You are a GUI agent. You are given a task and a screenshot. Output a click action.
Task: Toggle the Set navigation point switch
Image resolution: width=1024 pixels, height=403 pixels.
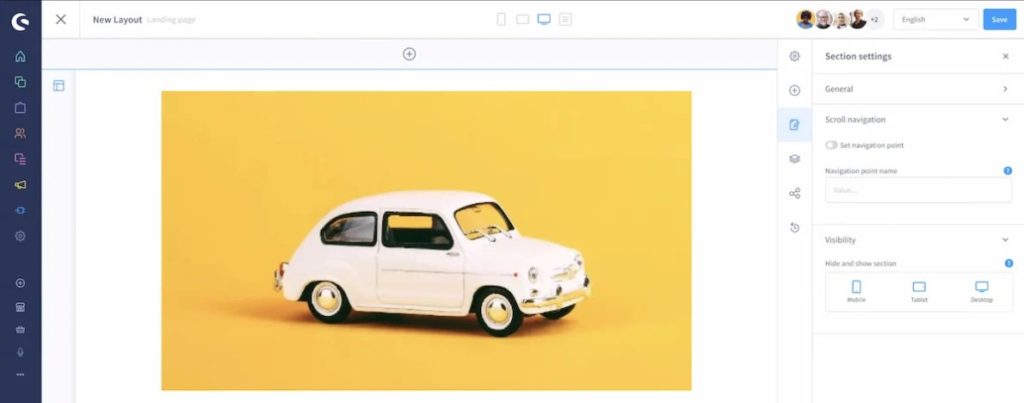(x=831, y=145)
